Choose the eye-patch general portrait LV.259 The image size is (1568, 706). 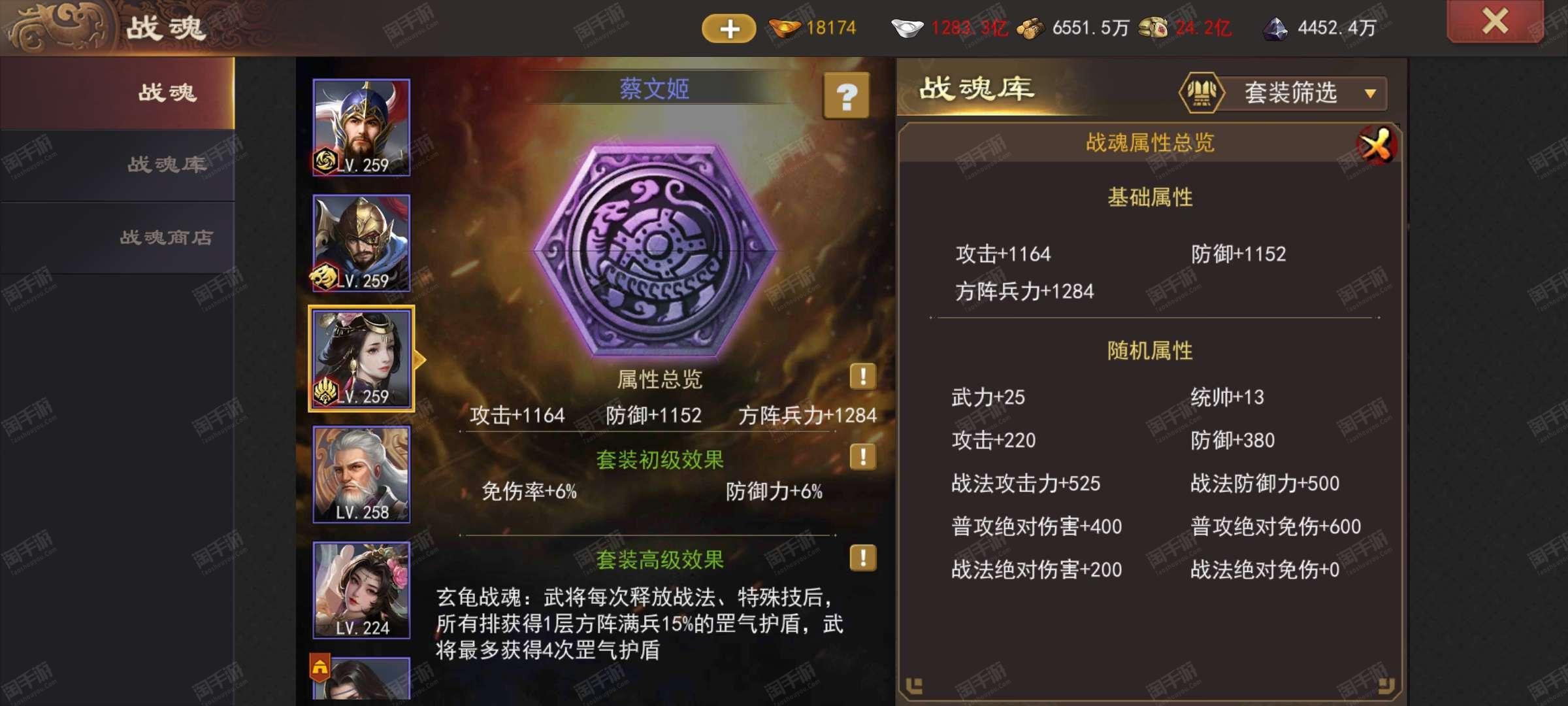(361, 243)
